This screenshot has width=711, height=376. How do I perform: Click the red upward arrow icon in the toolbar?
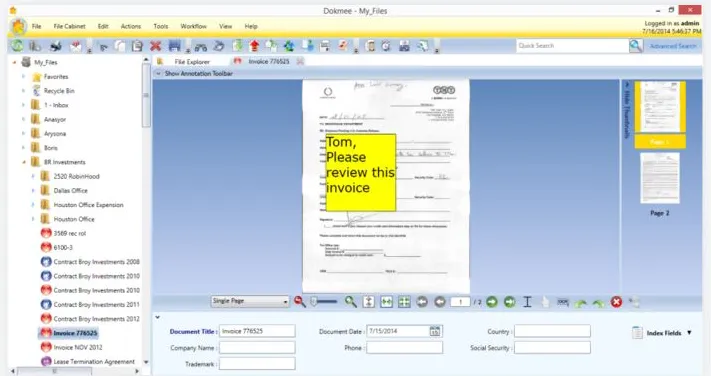pos(254,45)
